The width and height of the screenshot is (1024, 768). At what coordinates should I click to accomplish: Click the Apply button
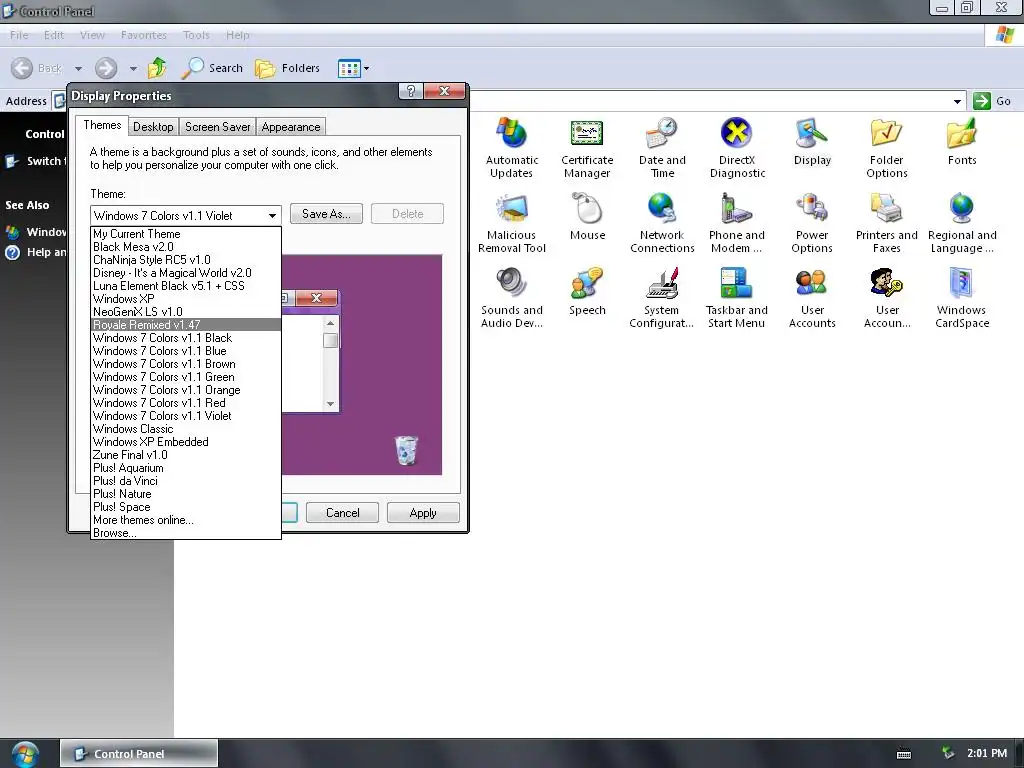[423, 513]
